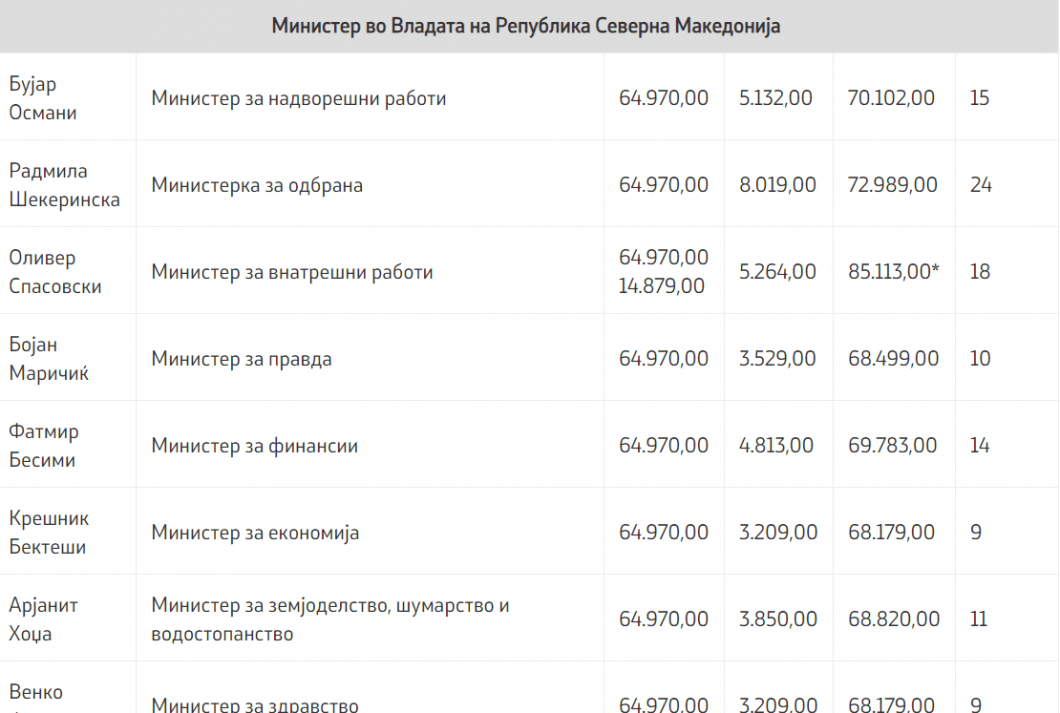Click the total "68.499,00"

pos(894,358)
